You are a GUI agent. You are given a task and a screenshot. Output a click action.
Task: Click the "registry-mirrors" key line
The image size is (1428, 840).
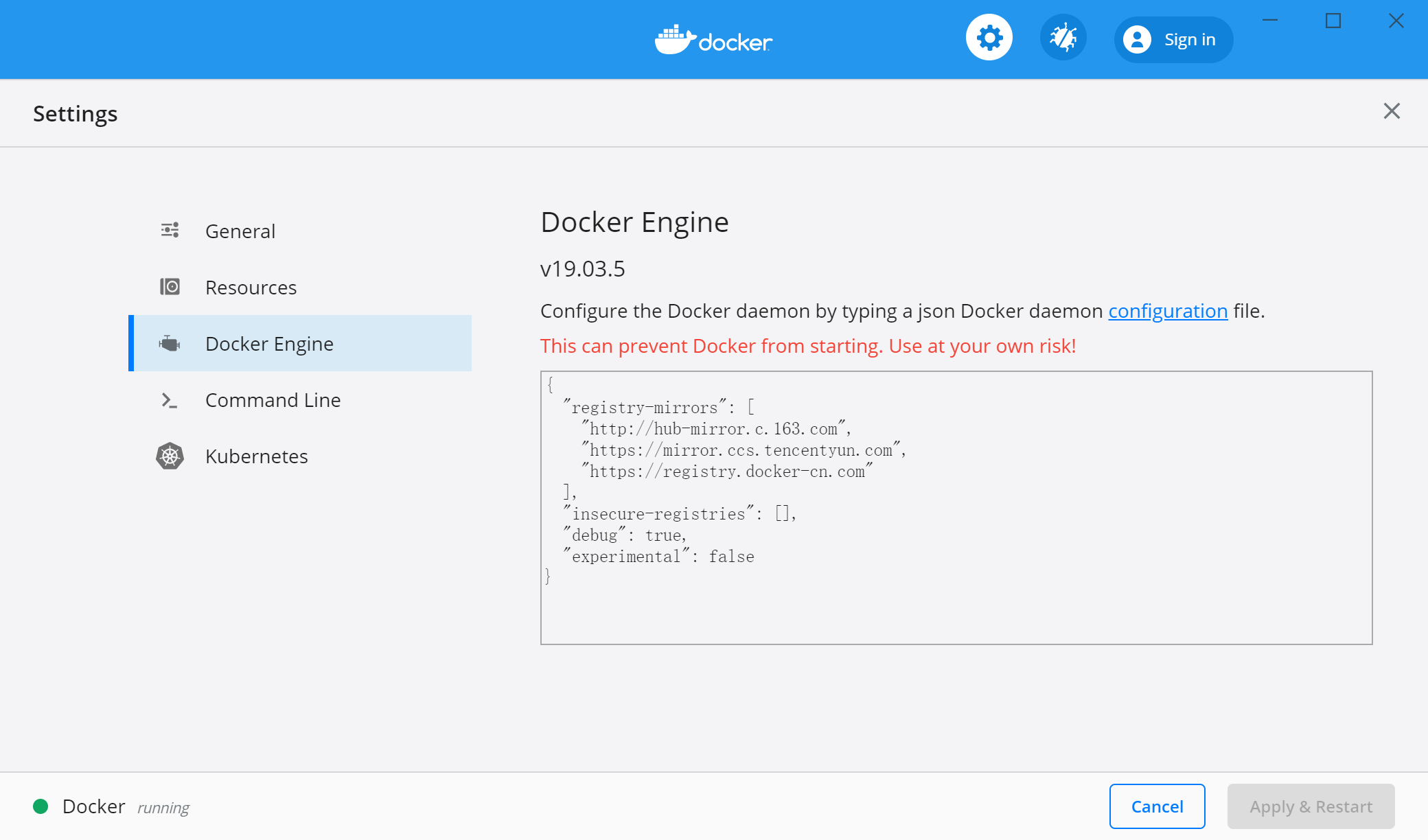tap(659, 408)
